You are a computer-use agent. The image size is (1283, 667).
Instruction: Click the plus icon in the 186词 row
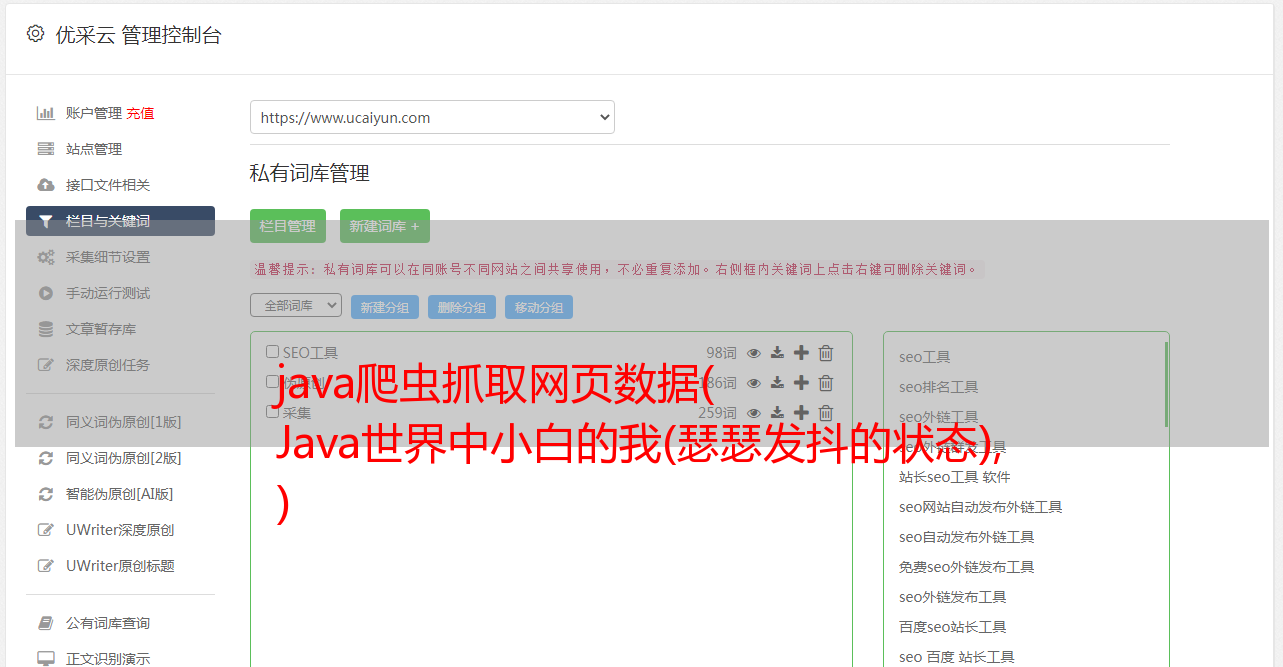pyautogui.click(x=801, y=383)
